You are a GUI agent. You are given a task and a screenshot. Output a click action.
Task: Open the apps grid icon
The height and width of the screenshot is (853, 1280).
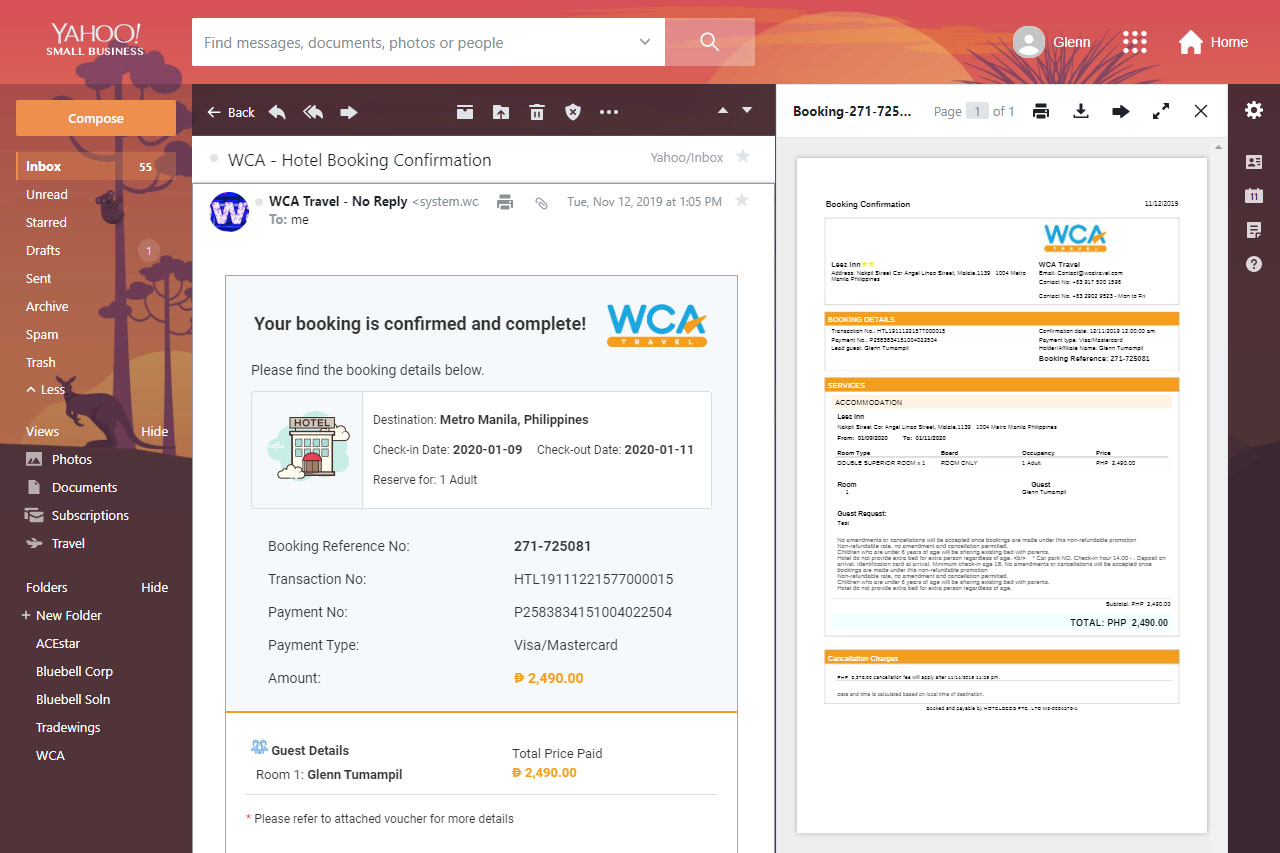(x=1134, y=42)
